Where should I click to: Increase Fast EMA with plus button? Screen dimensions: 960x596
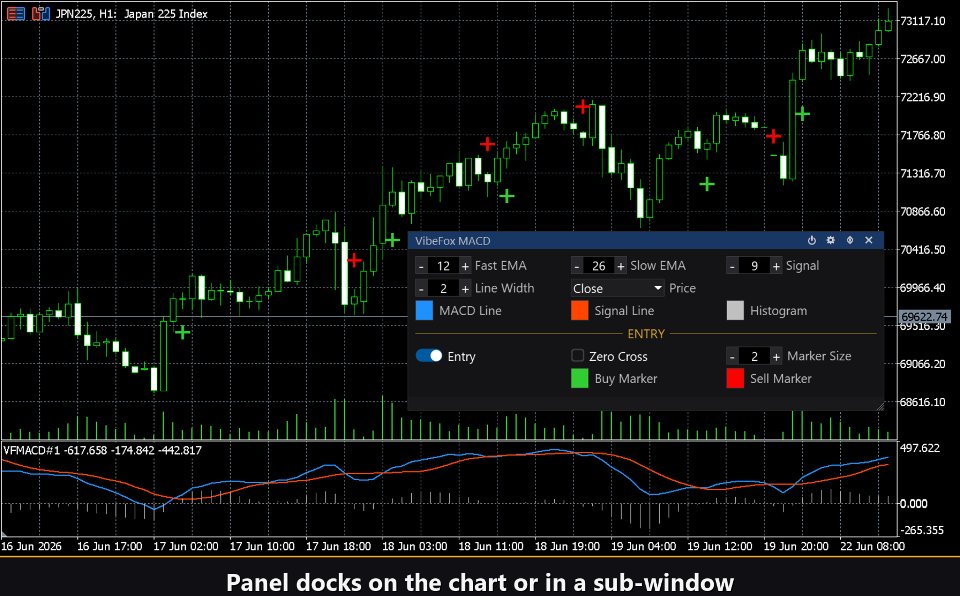pos(465,266)
